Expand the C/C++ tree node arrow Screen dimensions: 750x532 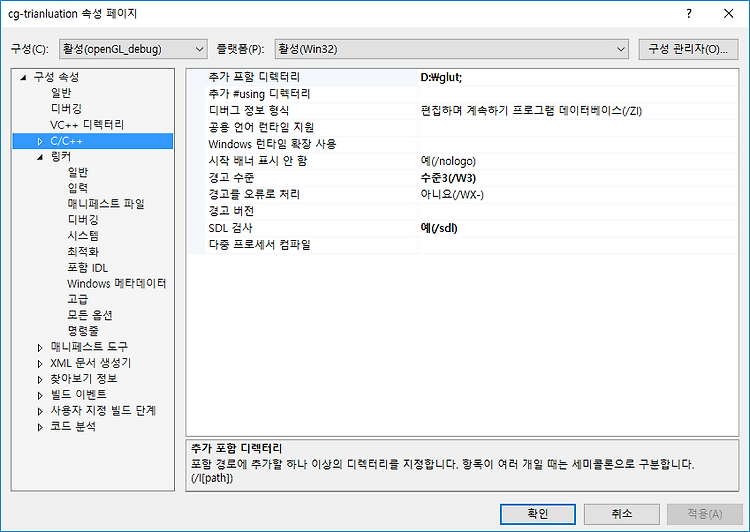click(x=40, y=142)
